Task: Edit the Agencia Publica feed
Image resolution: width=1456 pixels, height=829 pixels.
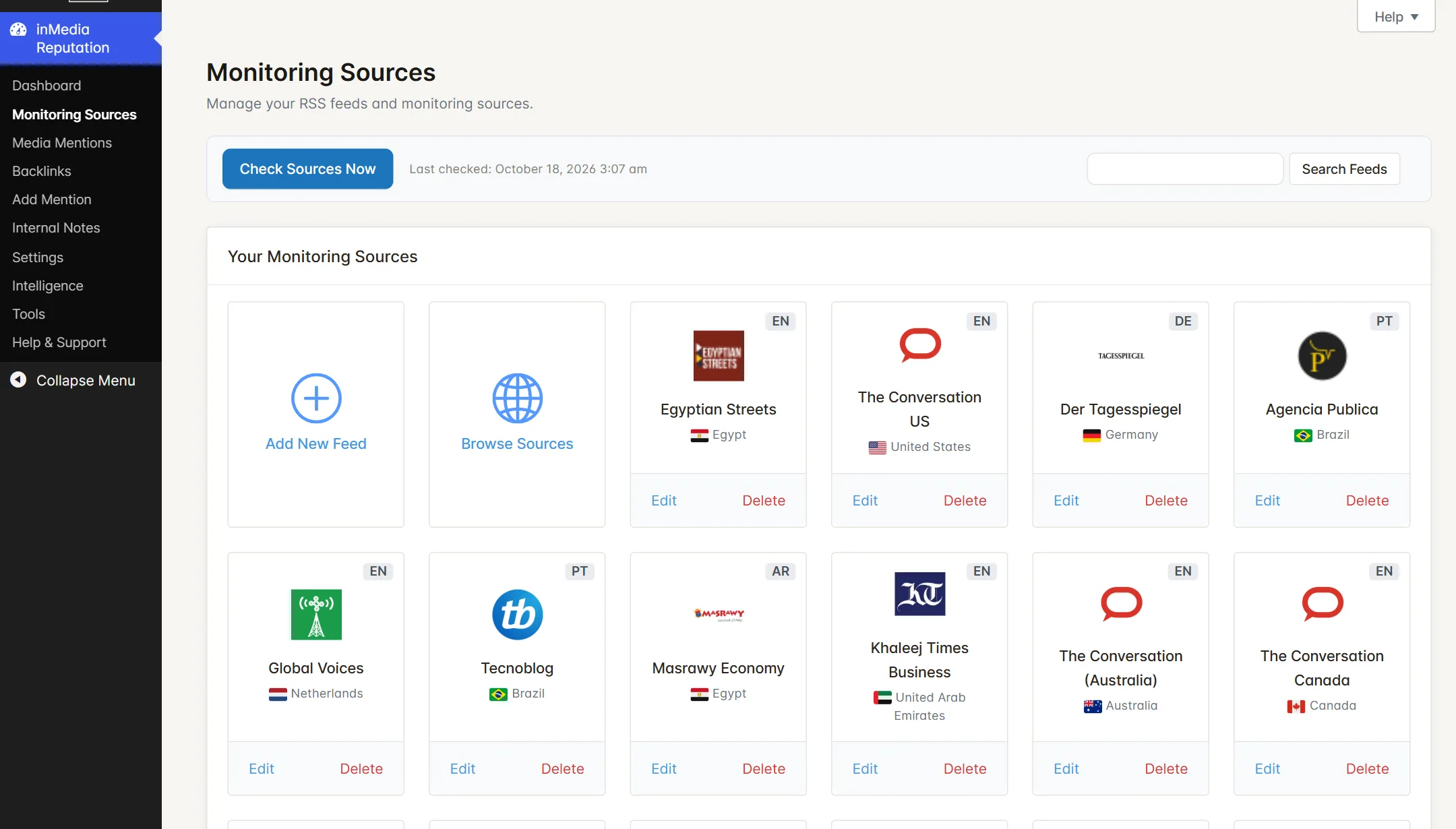Action: coord(1267,501)
